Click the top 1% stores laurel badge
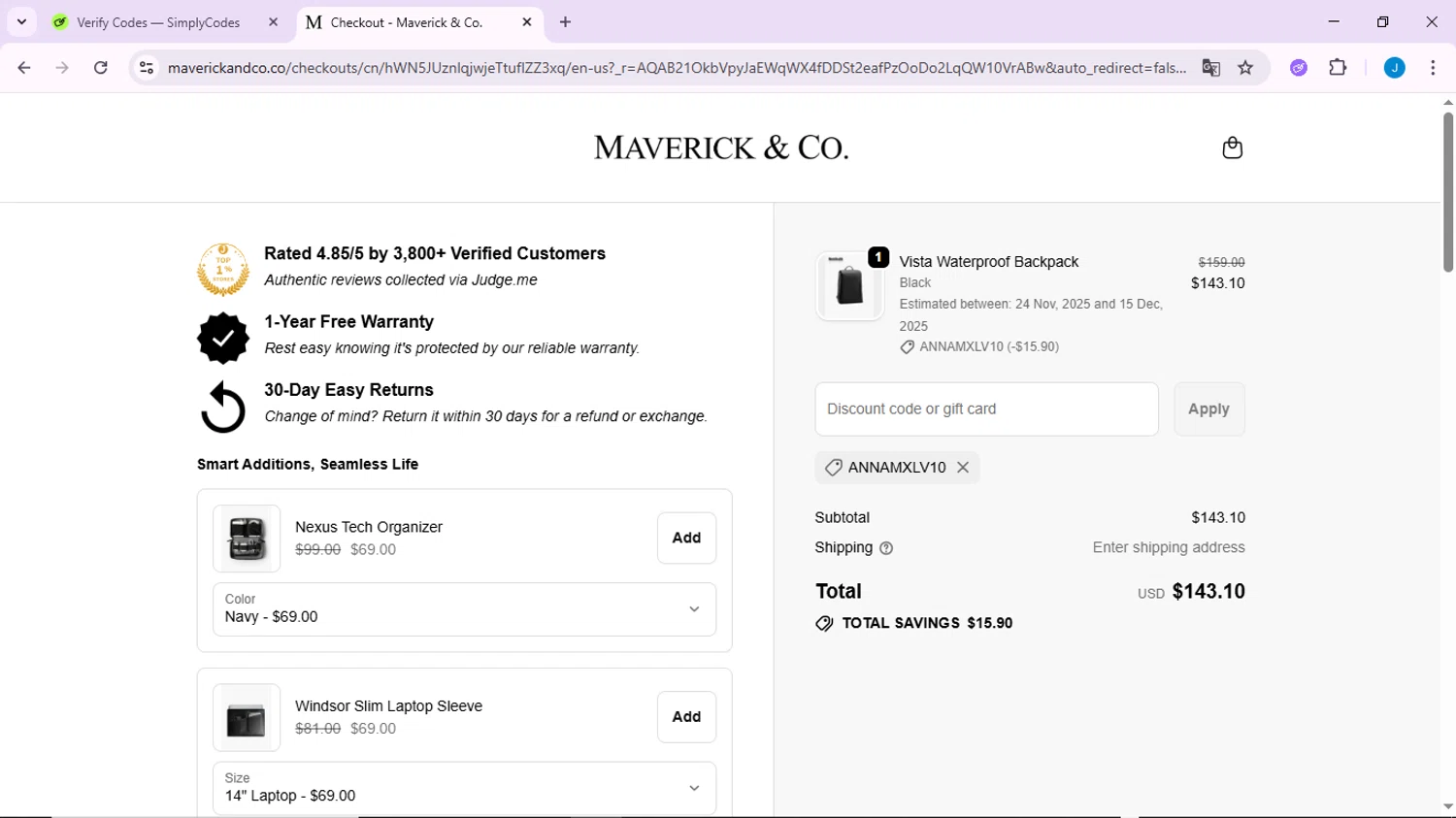 pyautogui.click(x=223, y=269)
